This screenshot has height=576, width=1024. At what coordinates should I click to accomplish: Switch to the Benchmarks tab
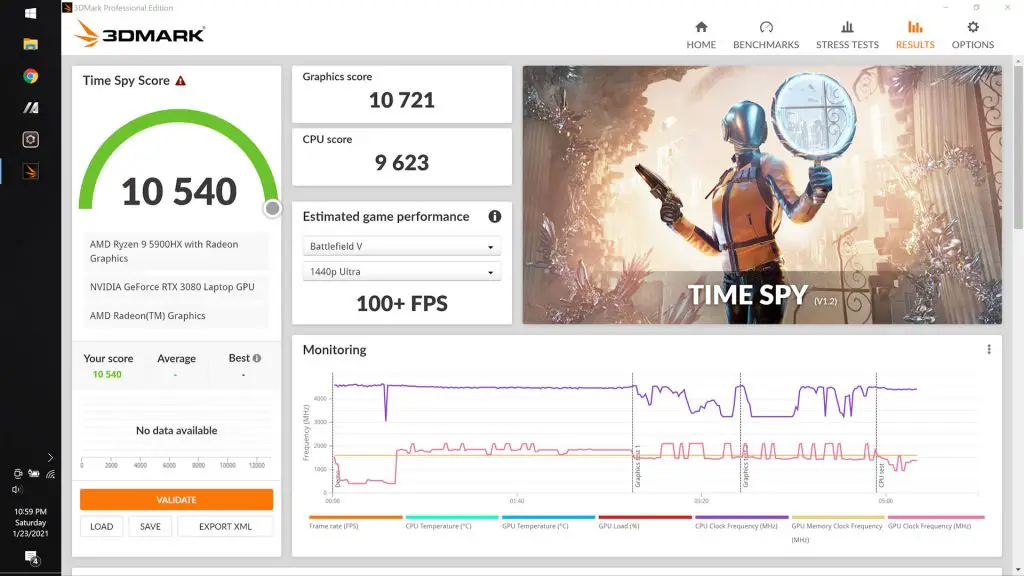tap(765, 35)
